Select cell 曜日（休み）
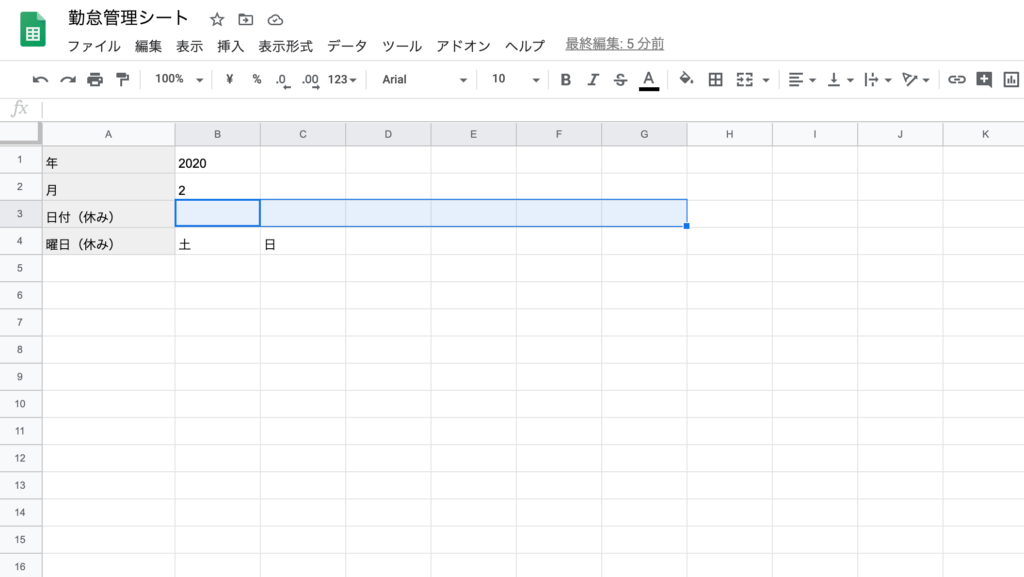This screenshot has height=577, width=1024. click(x=108, y=242)
